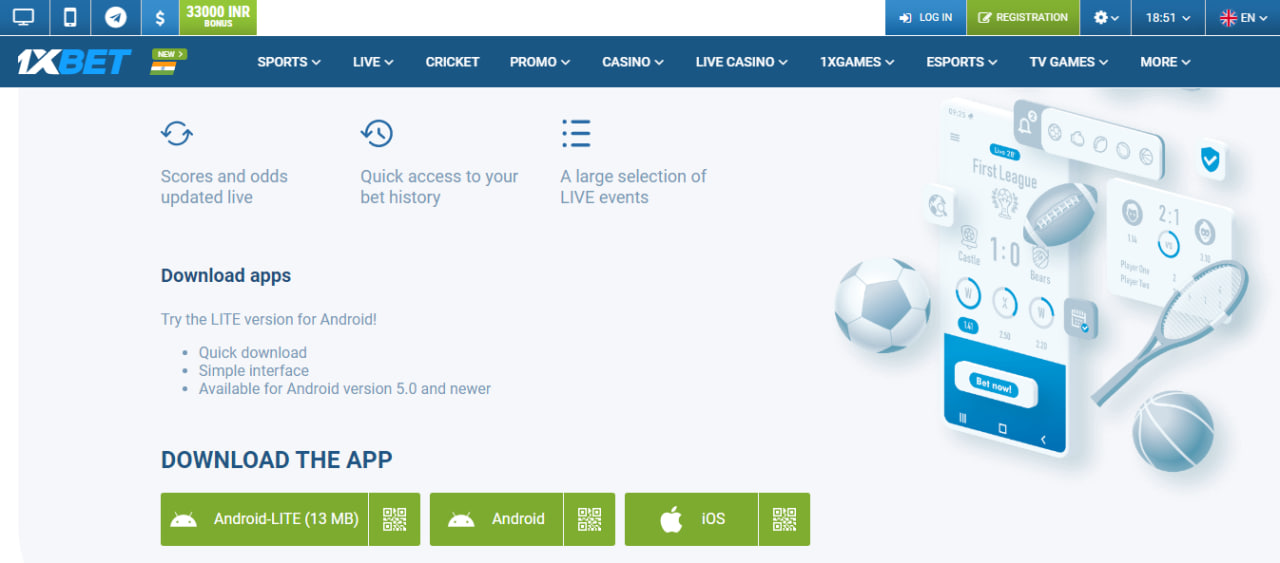The height and width of the screenshot is (563, 1280).
Task: Expand the 1XGAMES menu
Action: pos(857,62)
